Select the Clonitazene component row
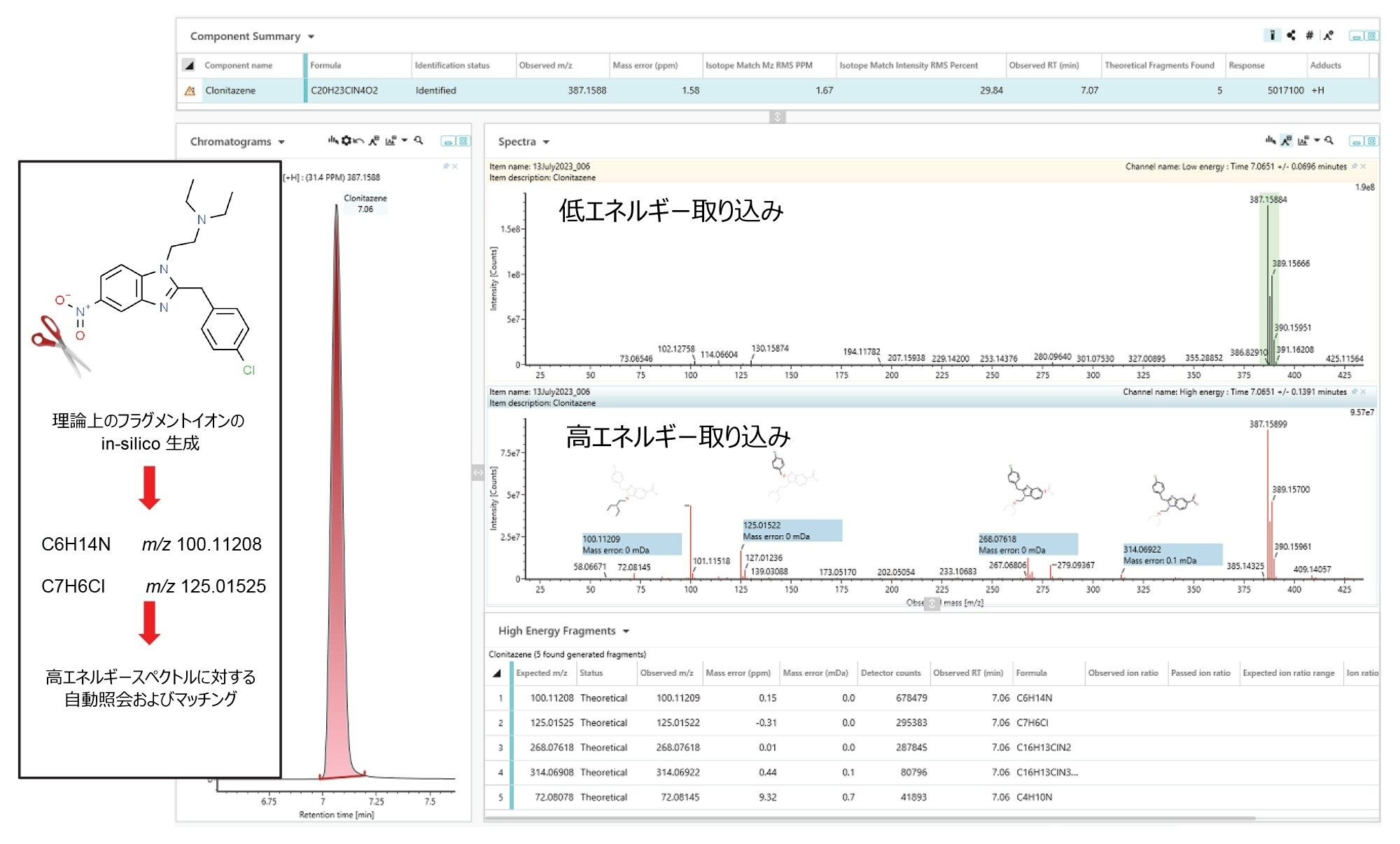 [778, 90]
